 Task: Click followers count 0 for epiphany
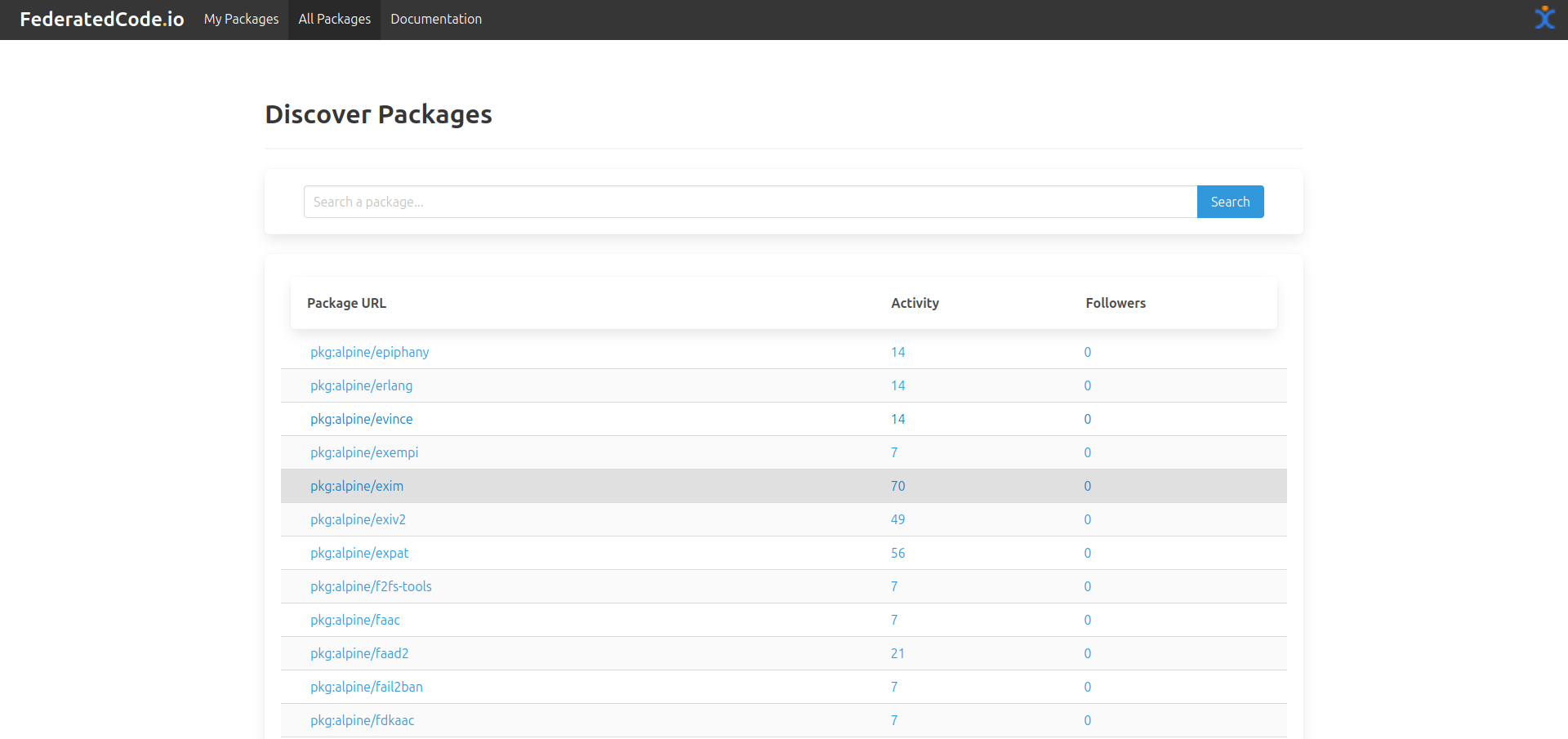[1088, 352]
